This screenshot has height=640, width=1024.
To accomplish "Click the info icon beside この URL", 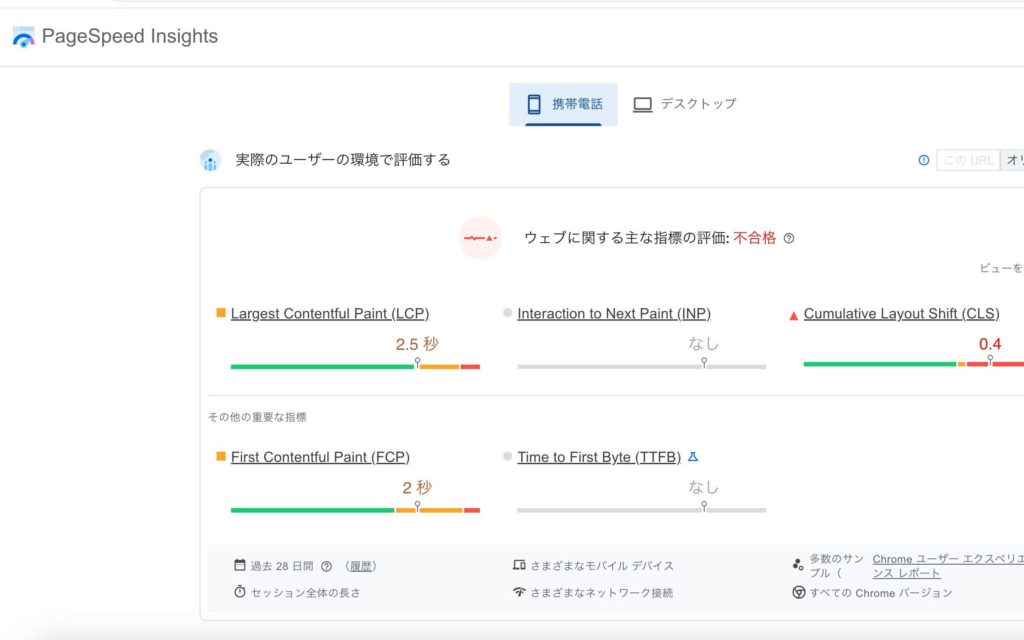I will tap(924, 160).
